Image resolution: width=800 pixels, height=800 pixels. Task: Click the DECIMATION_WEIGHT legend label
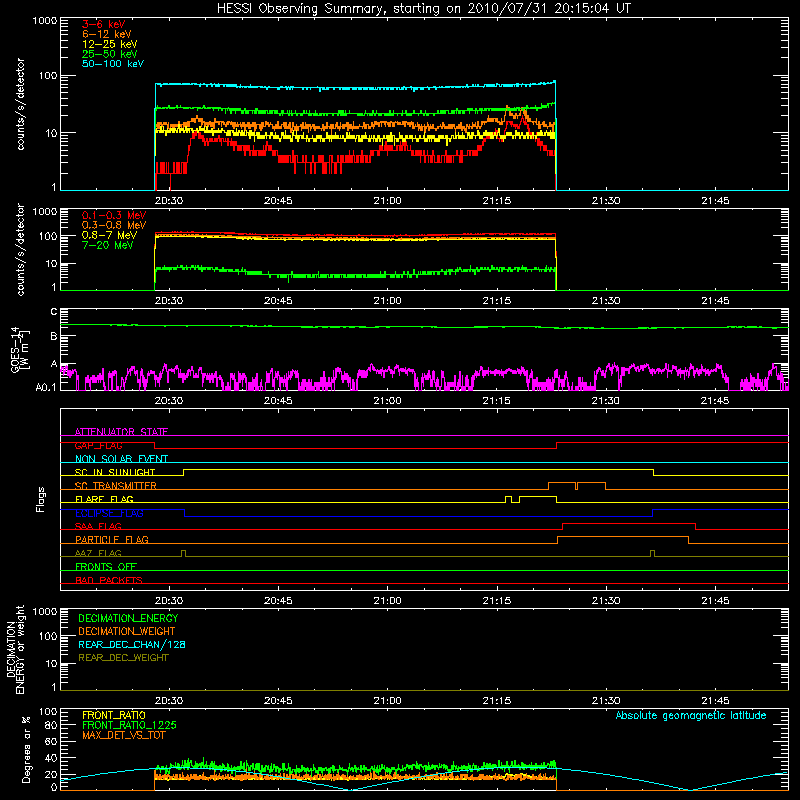127,631
